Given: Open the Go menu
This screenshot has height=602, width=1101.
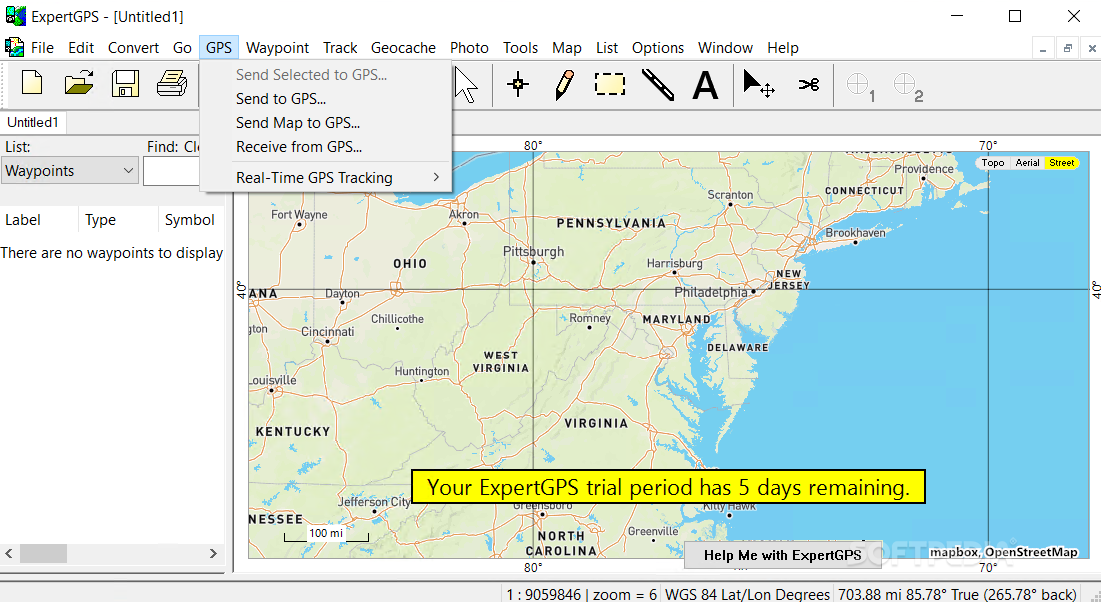Looking at the screenshot, I should point(182,48).
